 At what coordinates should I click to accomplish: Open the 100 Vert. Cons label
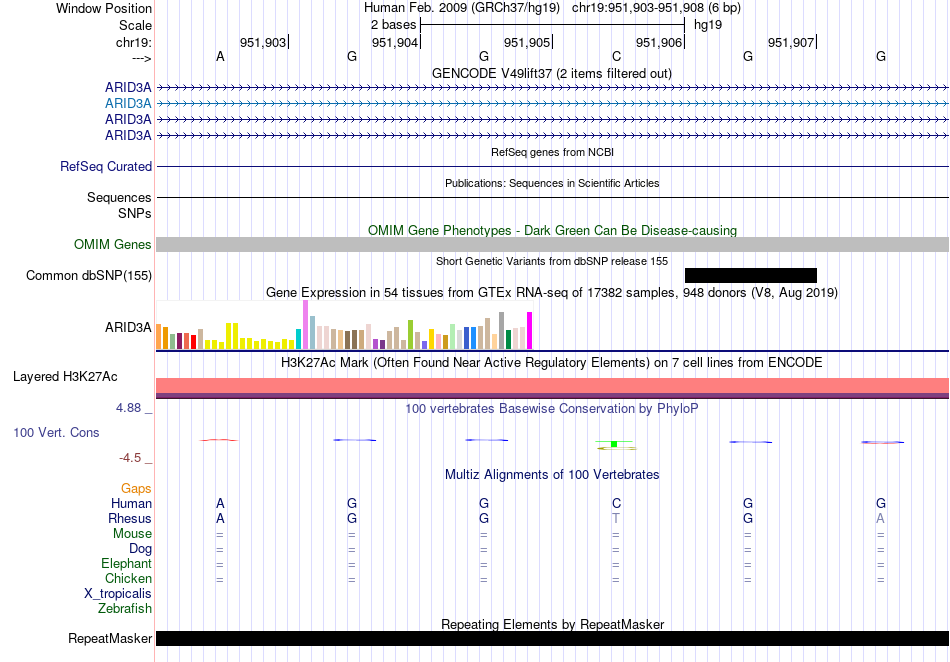pyautogui.click(x=56, y=432)
